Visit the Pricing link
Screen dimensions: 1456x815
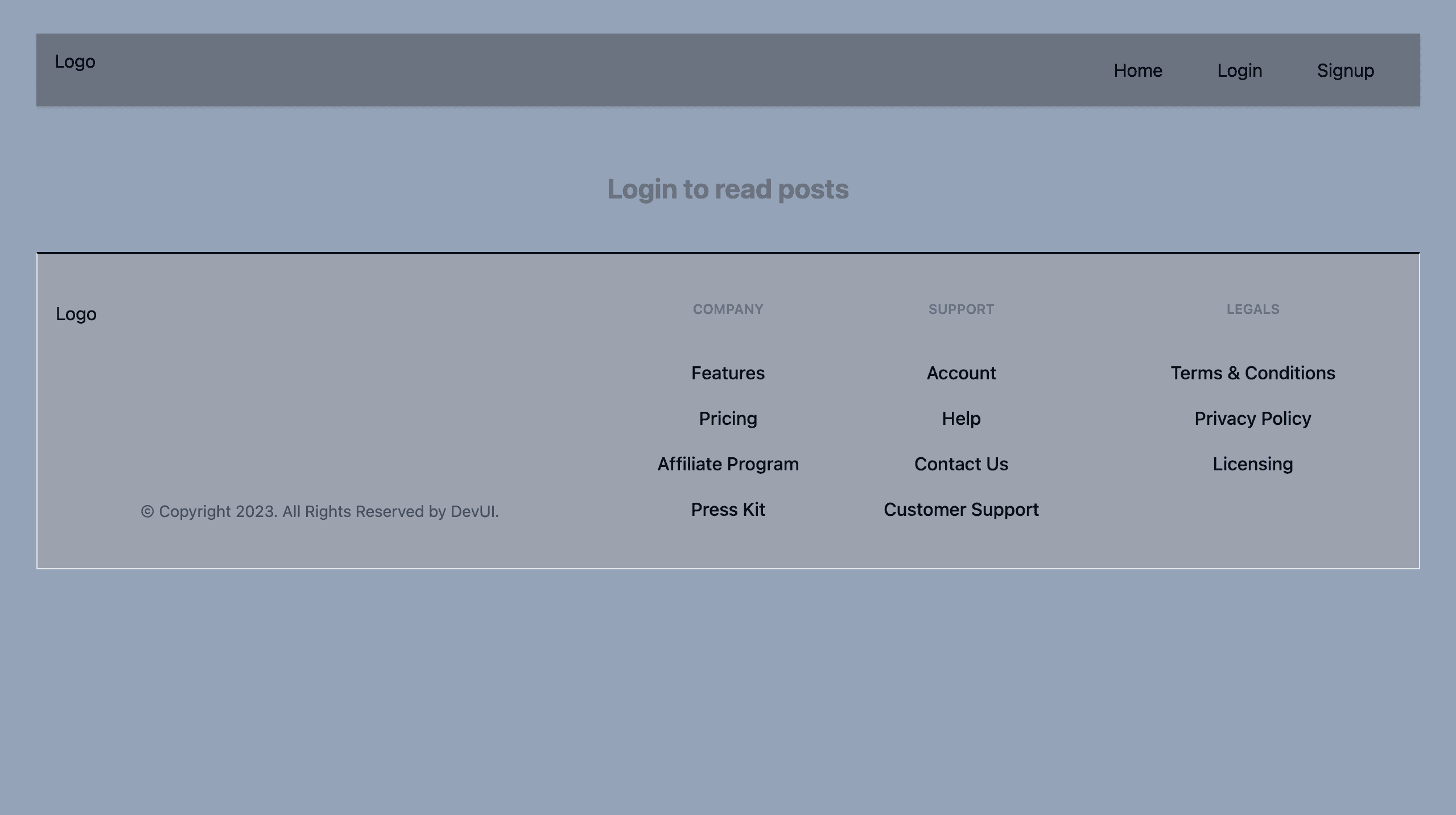click(728, 419)
